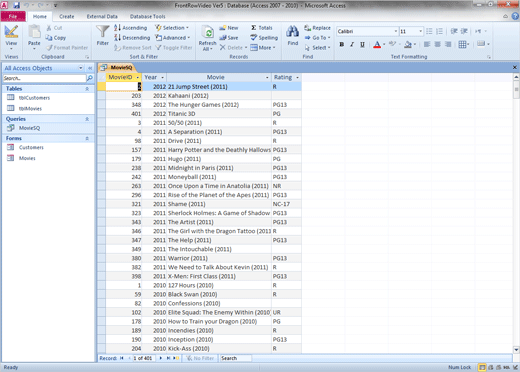Click the bulleted list icon

[x=429, y=31]
